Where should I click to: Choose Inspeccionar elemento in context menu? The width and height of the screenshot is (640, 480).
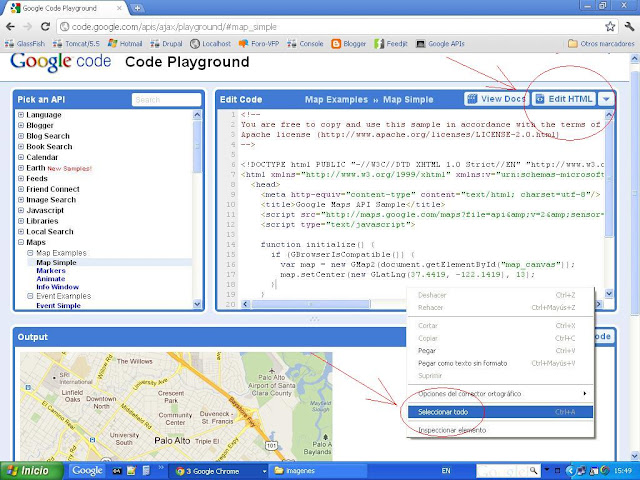coord(500,430)
